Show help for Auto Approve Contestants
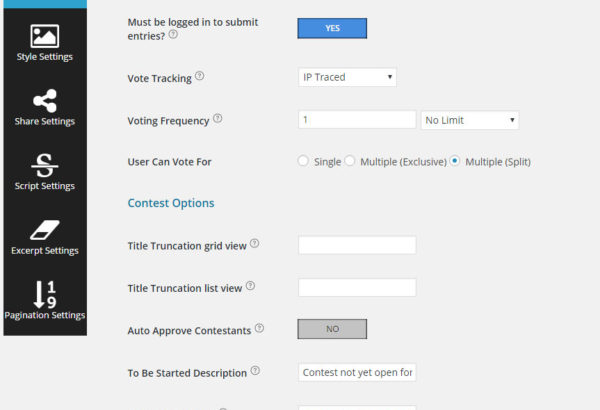 coord(259,328)
